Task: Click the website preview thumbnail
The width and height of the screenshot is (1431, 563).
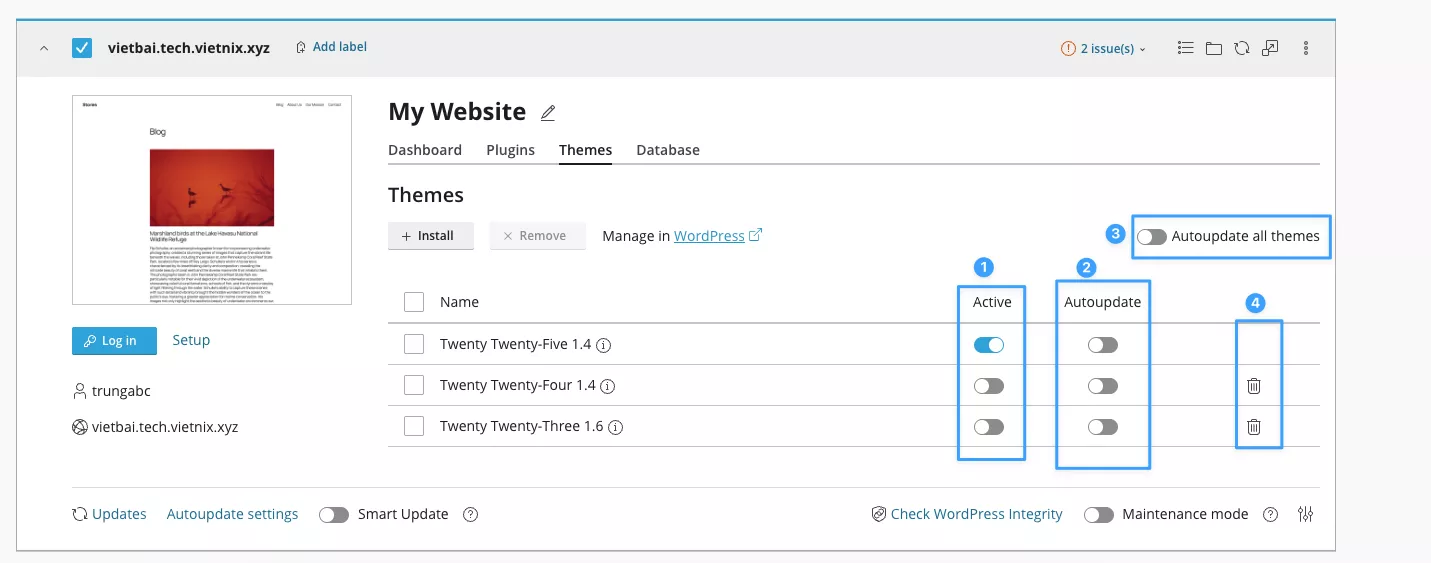Action: (212, 200)
